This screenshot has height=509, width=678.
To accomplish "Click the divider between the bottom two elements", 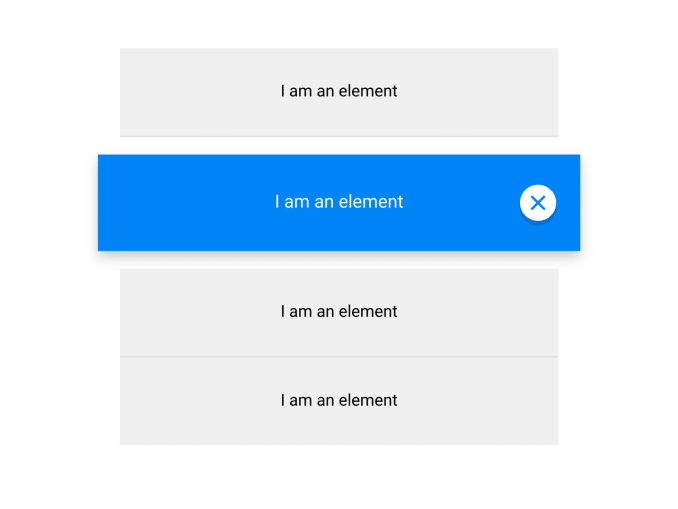I will coord(339,356).
